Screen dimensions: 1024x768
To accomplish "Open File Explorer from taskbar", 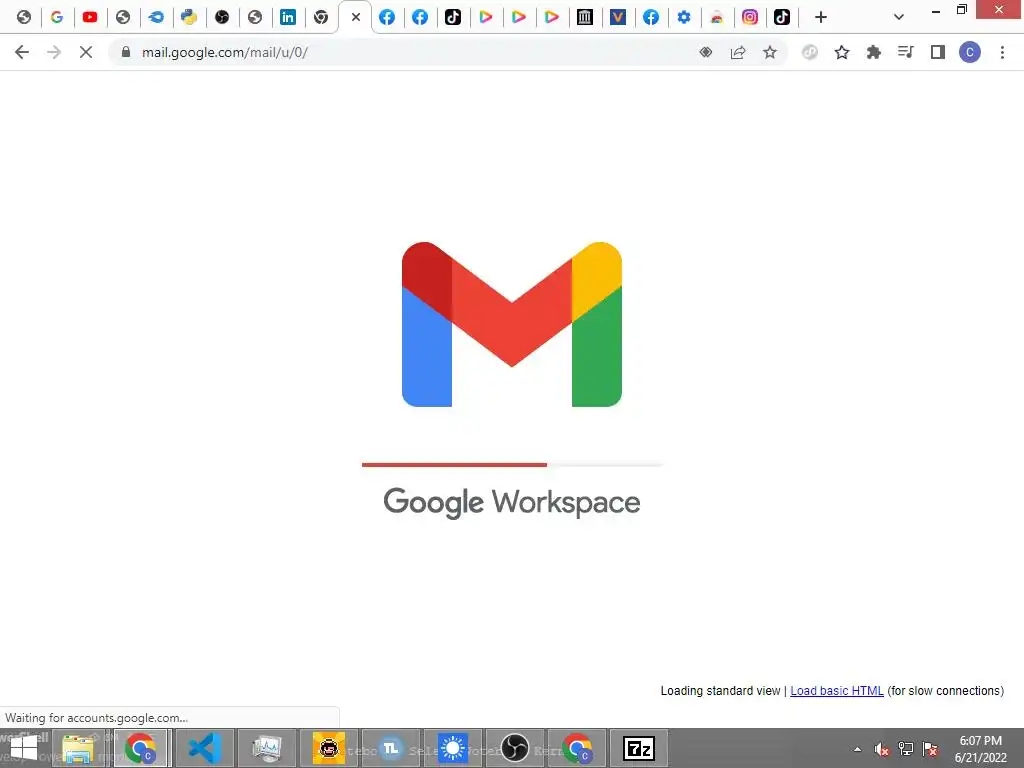I will pos(78,748).
